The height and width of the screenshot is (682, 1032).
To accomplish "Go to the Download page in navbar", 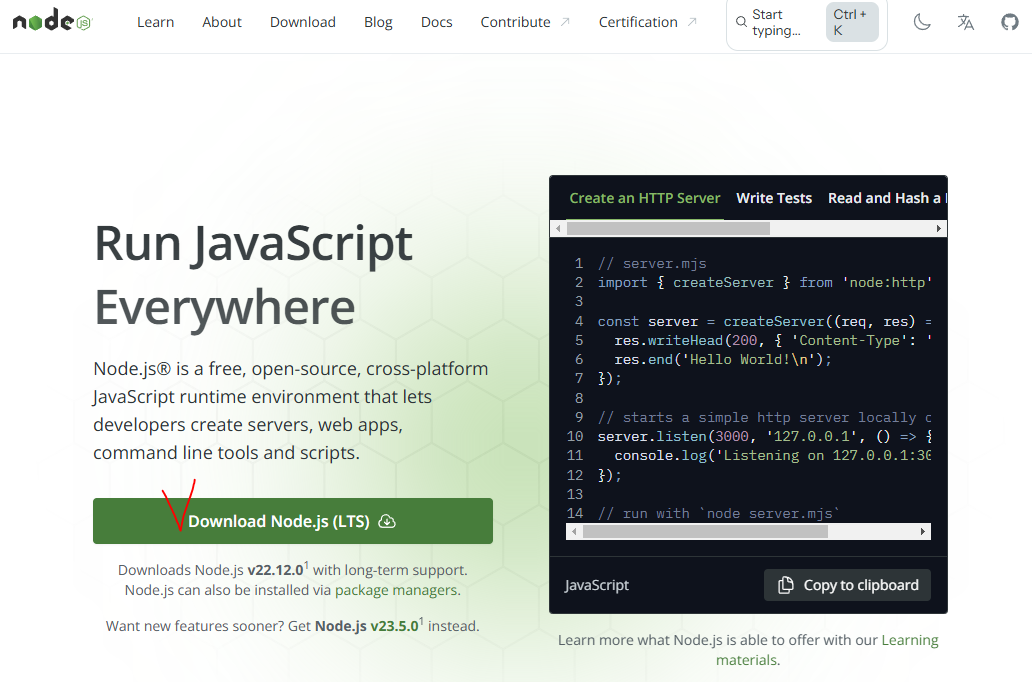I will pos(303,22).
